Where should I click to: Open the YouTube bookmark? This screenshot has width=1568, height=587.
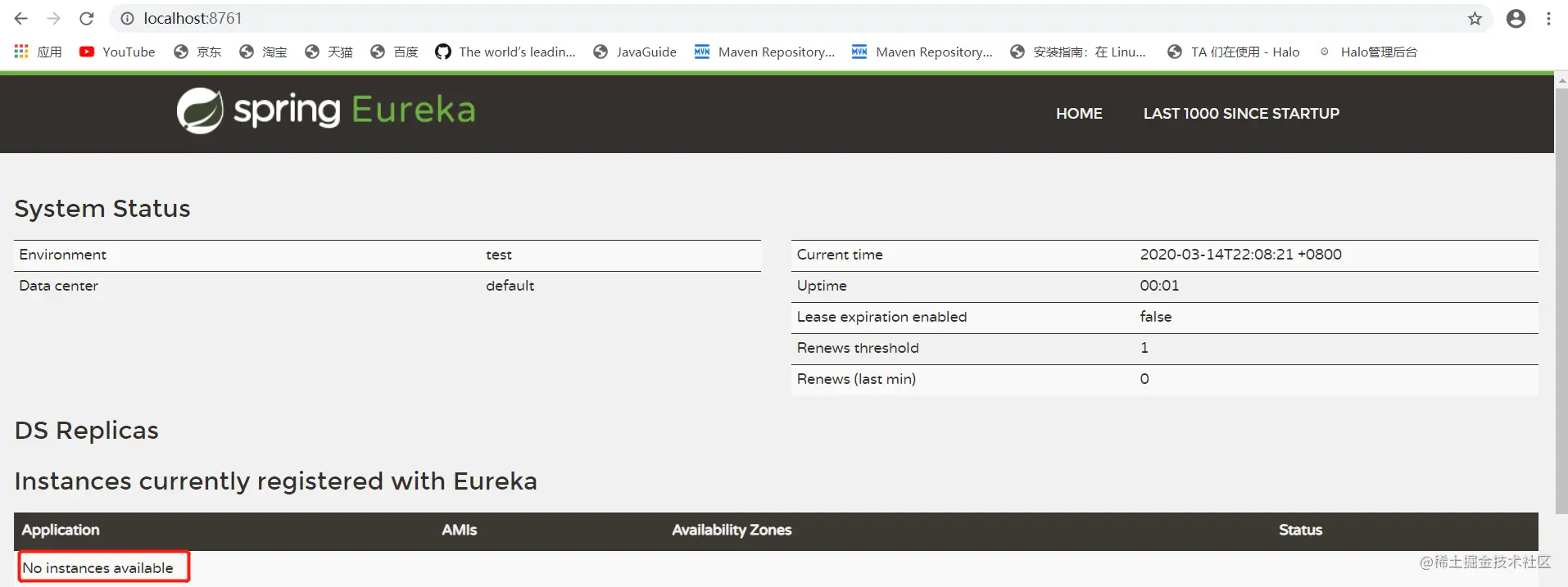pyautogui.click(x=117, y=52)
